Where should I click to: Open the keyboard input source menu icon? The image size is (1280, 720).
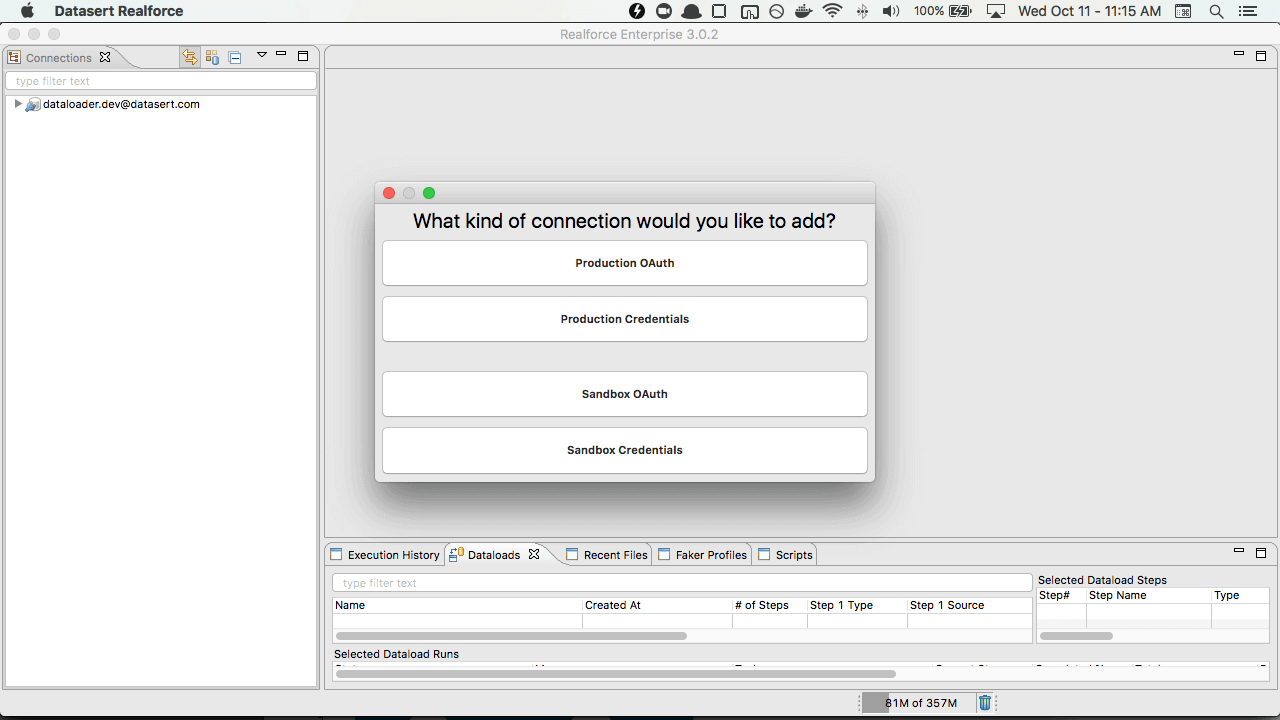tap(1183, 11)
